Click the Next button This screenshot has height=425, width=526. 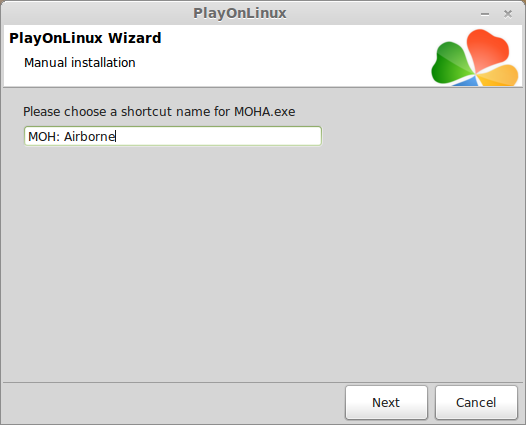386,402
